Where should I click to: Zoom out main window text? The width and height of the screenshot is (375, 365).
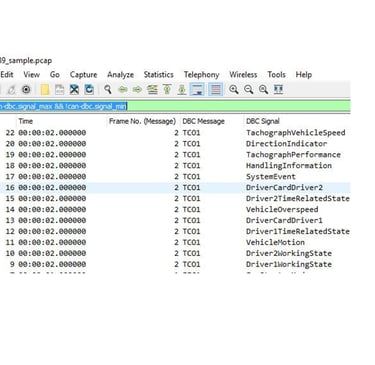248,89
